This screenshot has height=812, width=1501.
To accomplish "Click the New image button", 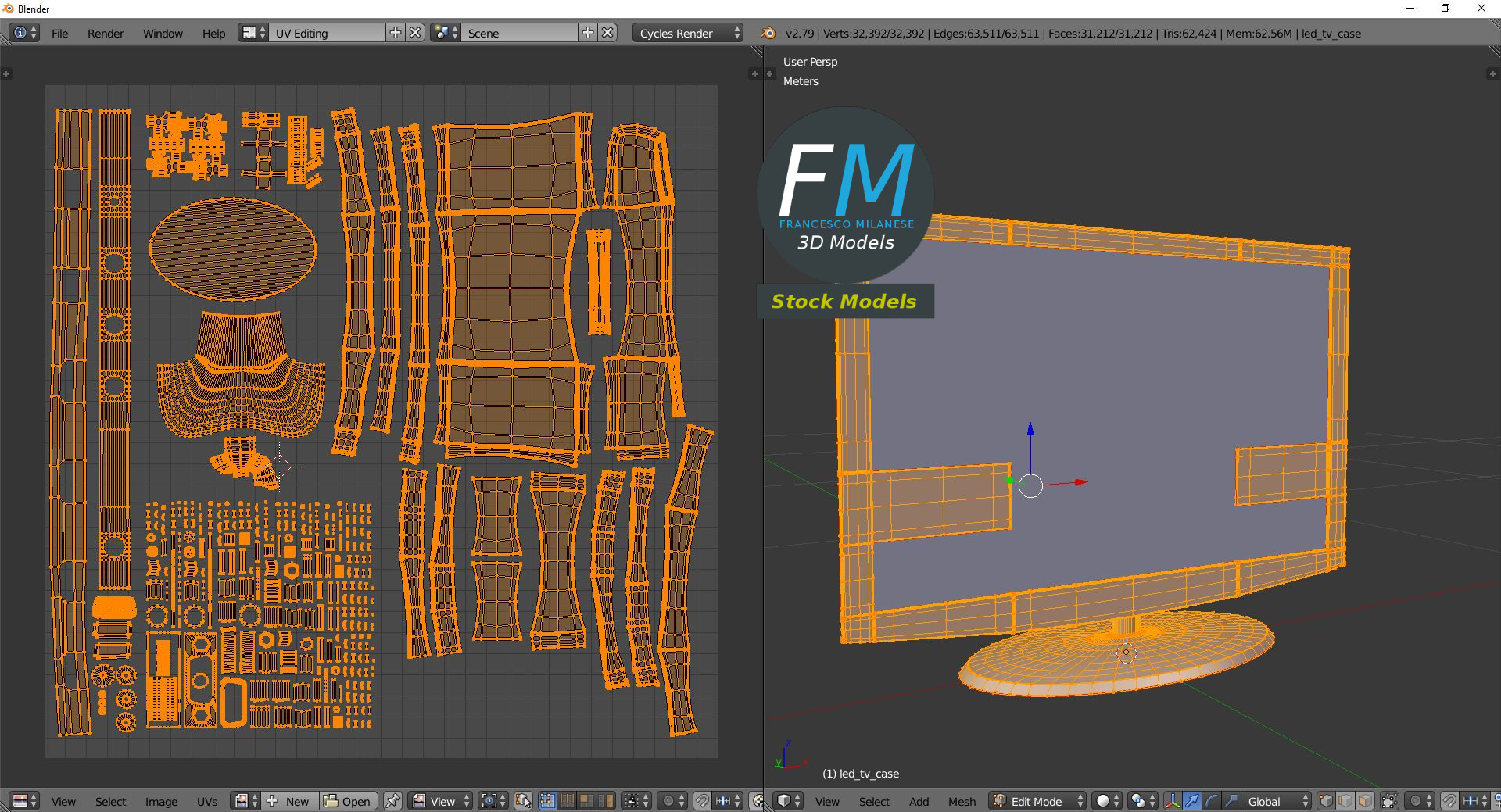I will pos(290,801).
